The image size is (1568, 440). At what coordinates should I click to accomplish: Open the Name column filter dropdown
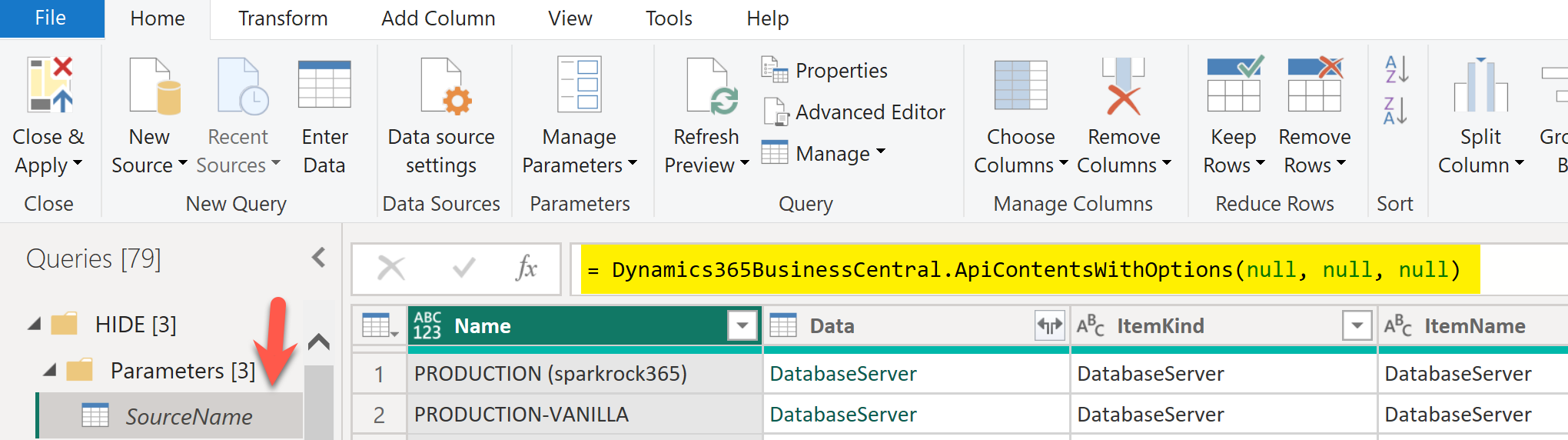tap(742, 326)
